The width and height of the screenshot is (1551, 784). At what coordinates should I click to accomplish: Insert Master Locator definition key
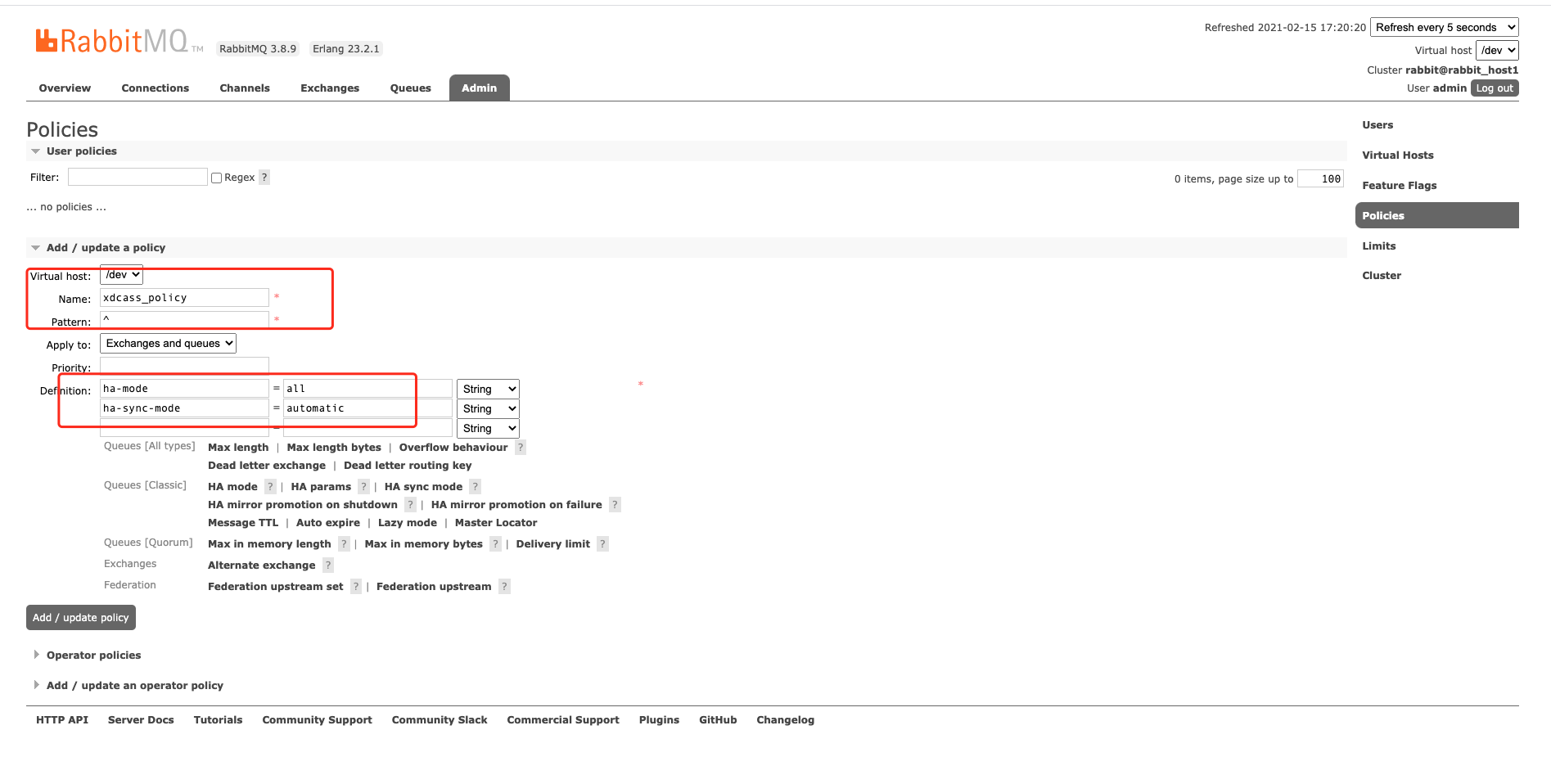point(496,523)
